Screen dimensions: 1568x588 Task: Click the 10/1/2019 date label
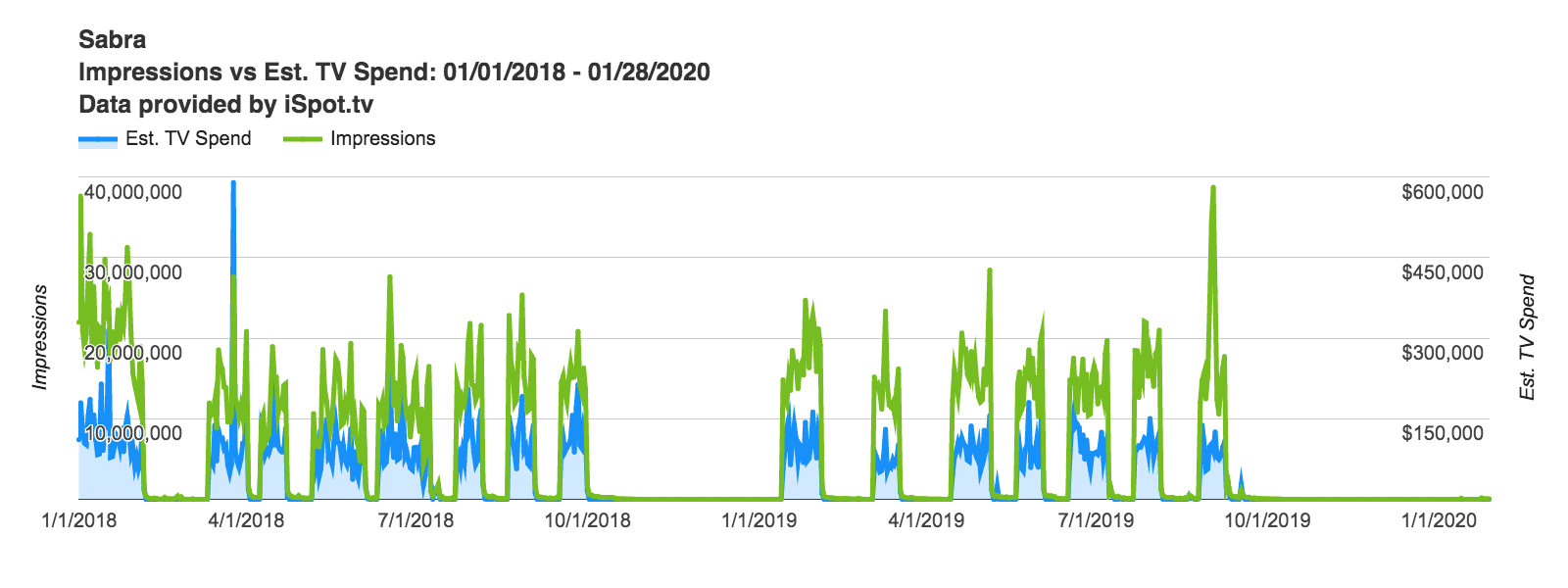click(x=1267, y=520)
